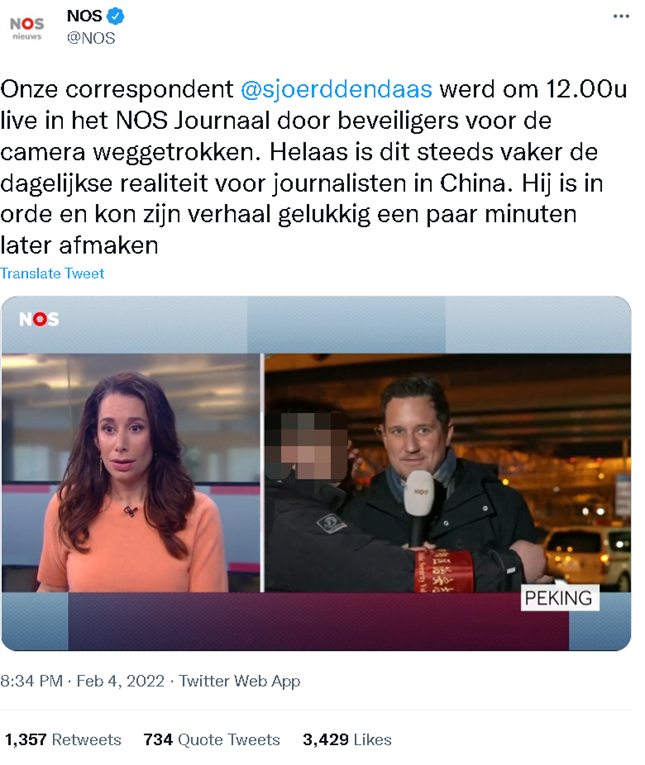Open the @sjoerddendaas mention link
This screenshot has width=645, height=765.
(337, 89)
